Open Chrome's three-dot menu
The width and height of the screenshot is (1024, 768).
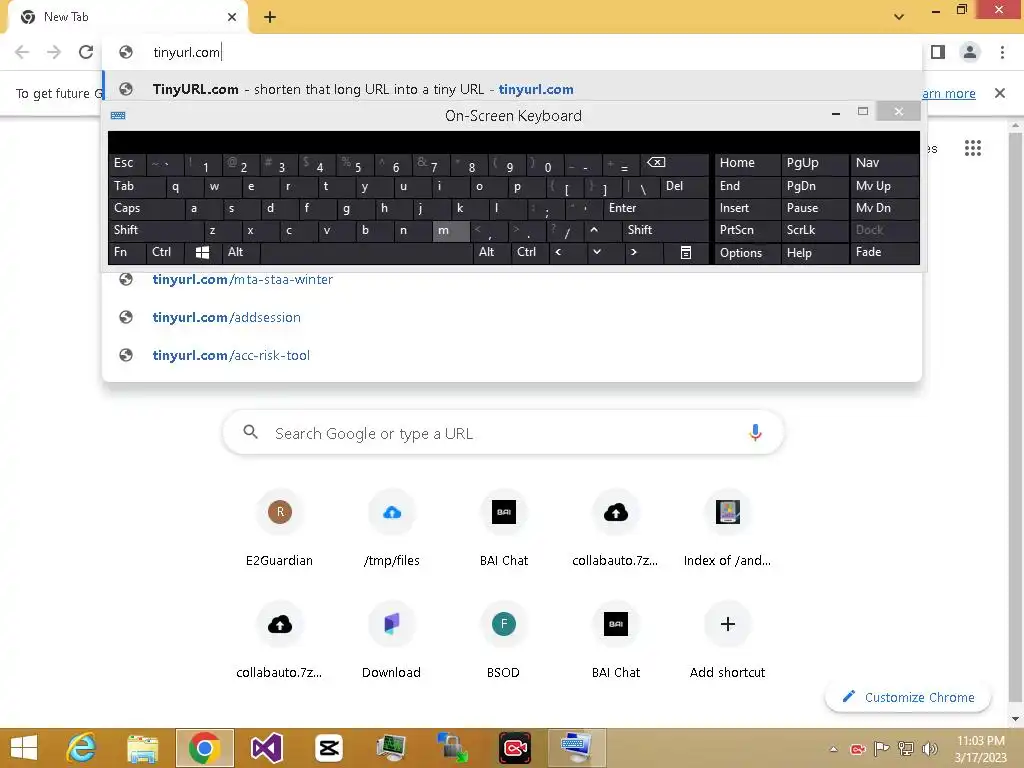click(1002, 52)
